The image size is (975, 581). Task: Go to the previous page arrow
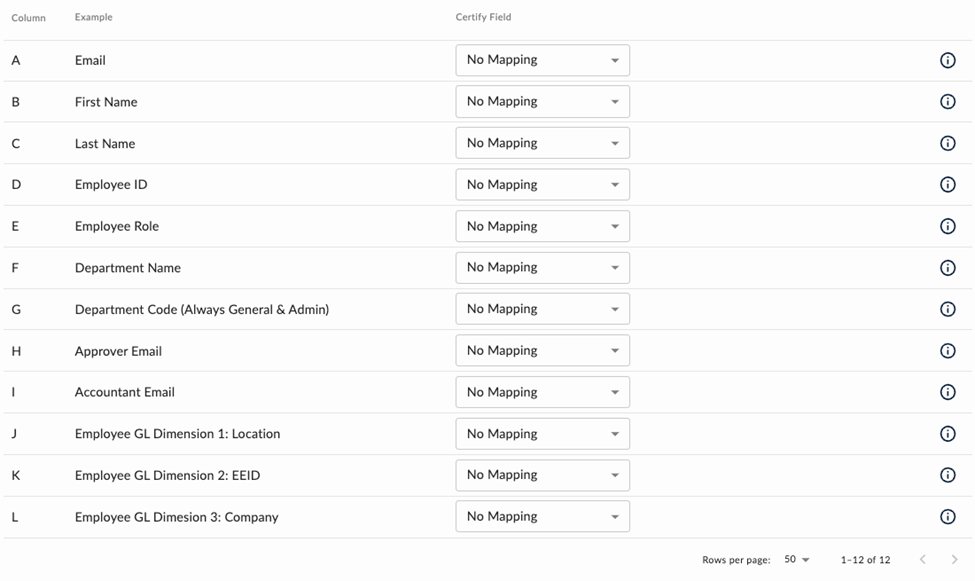click(922, 560)
